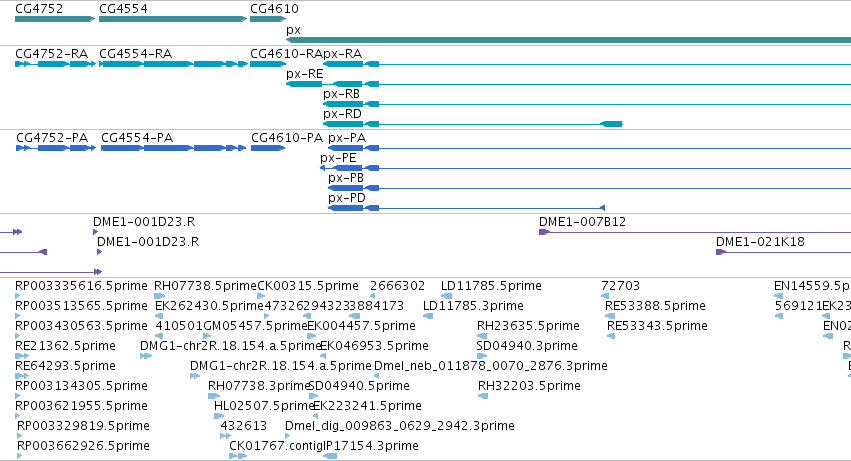Select the RP003430563.5prime EST label

(81, 326)
